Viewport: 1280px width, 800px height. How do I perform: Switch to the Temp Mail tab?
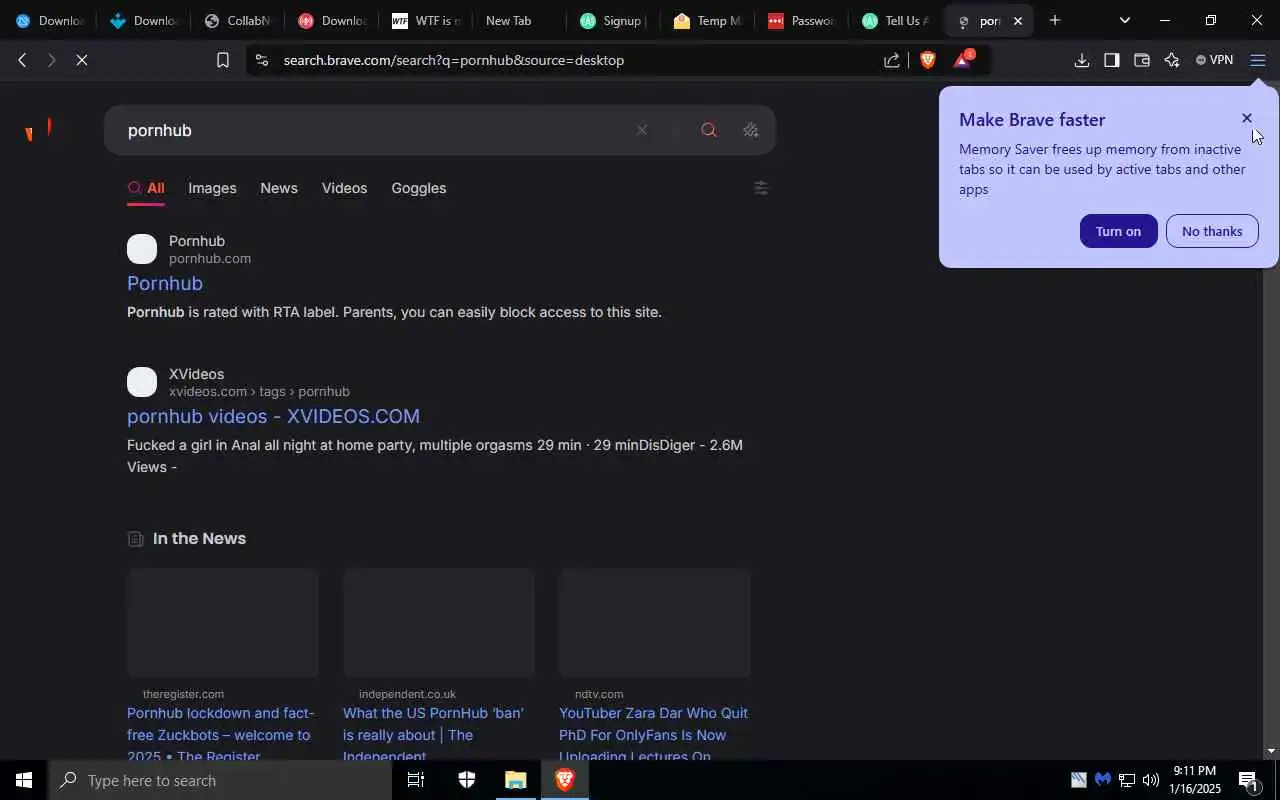coord(707,20)
